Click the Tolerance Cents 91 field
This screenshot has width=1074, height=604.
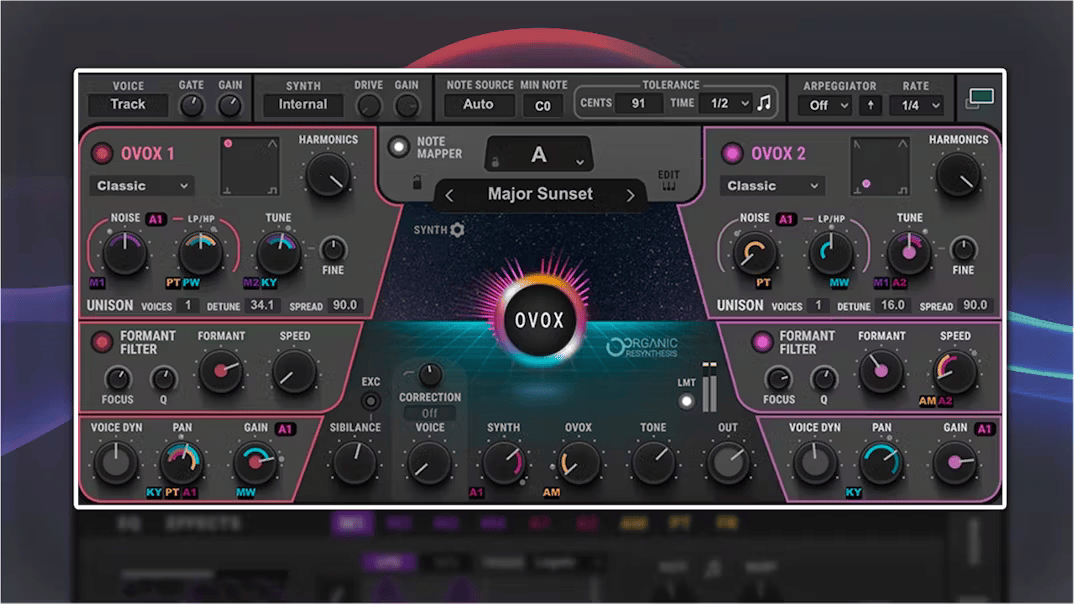[x=638, y=103]
